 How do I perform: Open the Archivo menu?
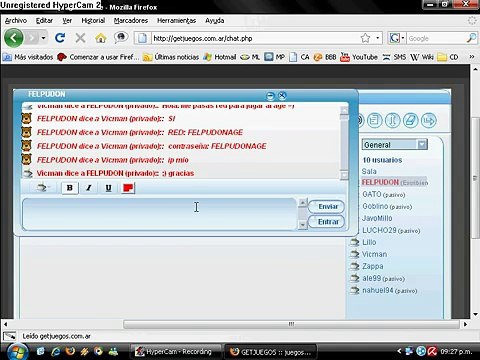point(16,21)
